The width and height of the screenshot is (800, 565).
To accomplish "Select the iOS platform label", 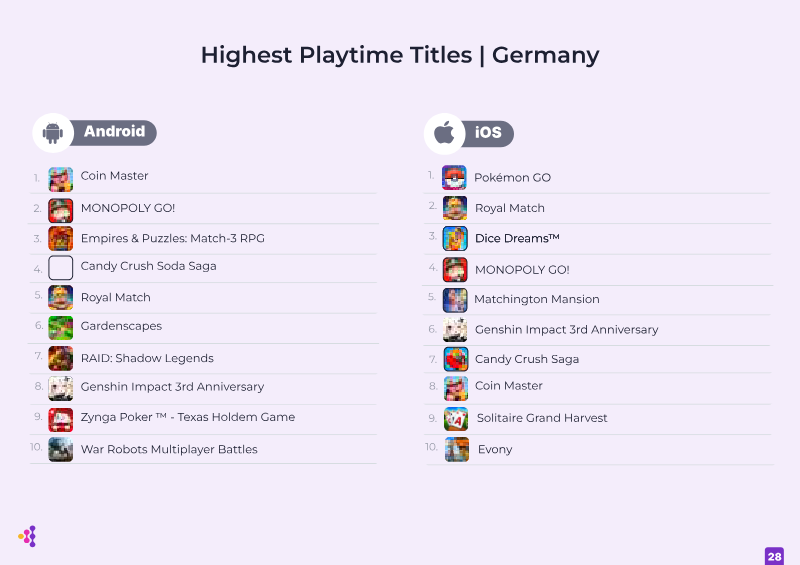I will pyautogui.click(x=488, y=133).
